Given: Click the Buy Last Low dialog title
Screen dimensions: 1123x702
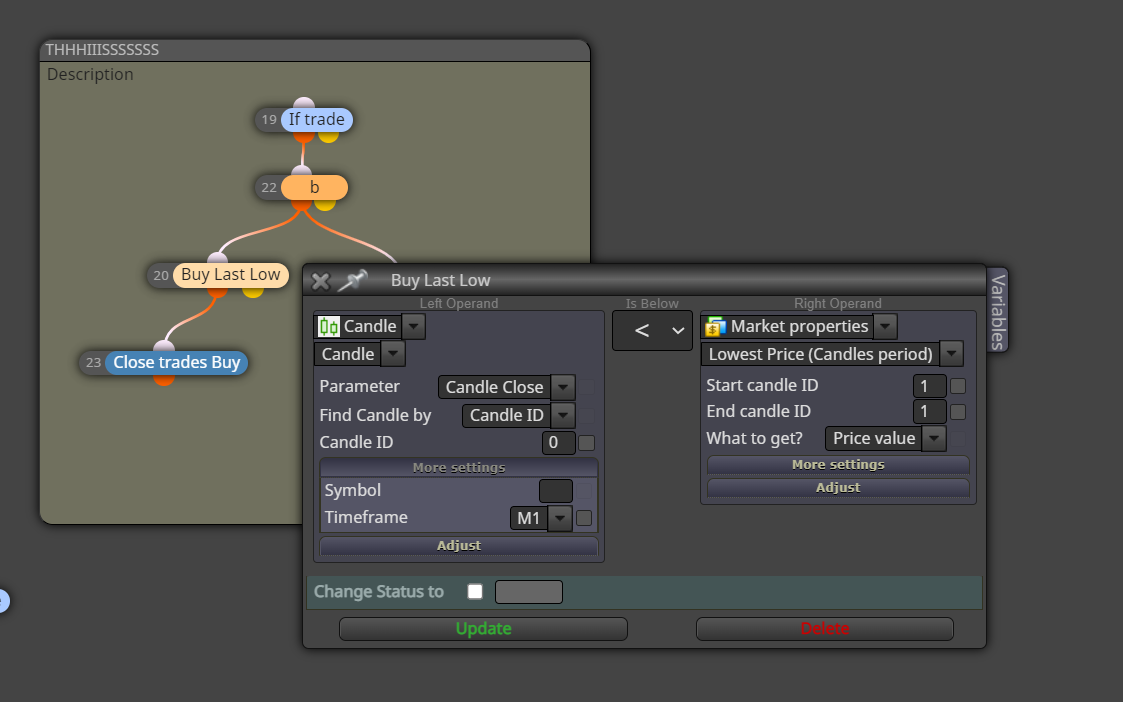Looking at the screenshot, I should pos(440,281).
